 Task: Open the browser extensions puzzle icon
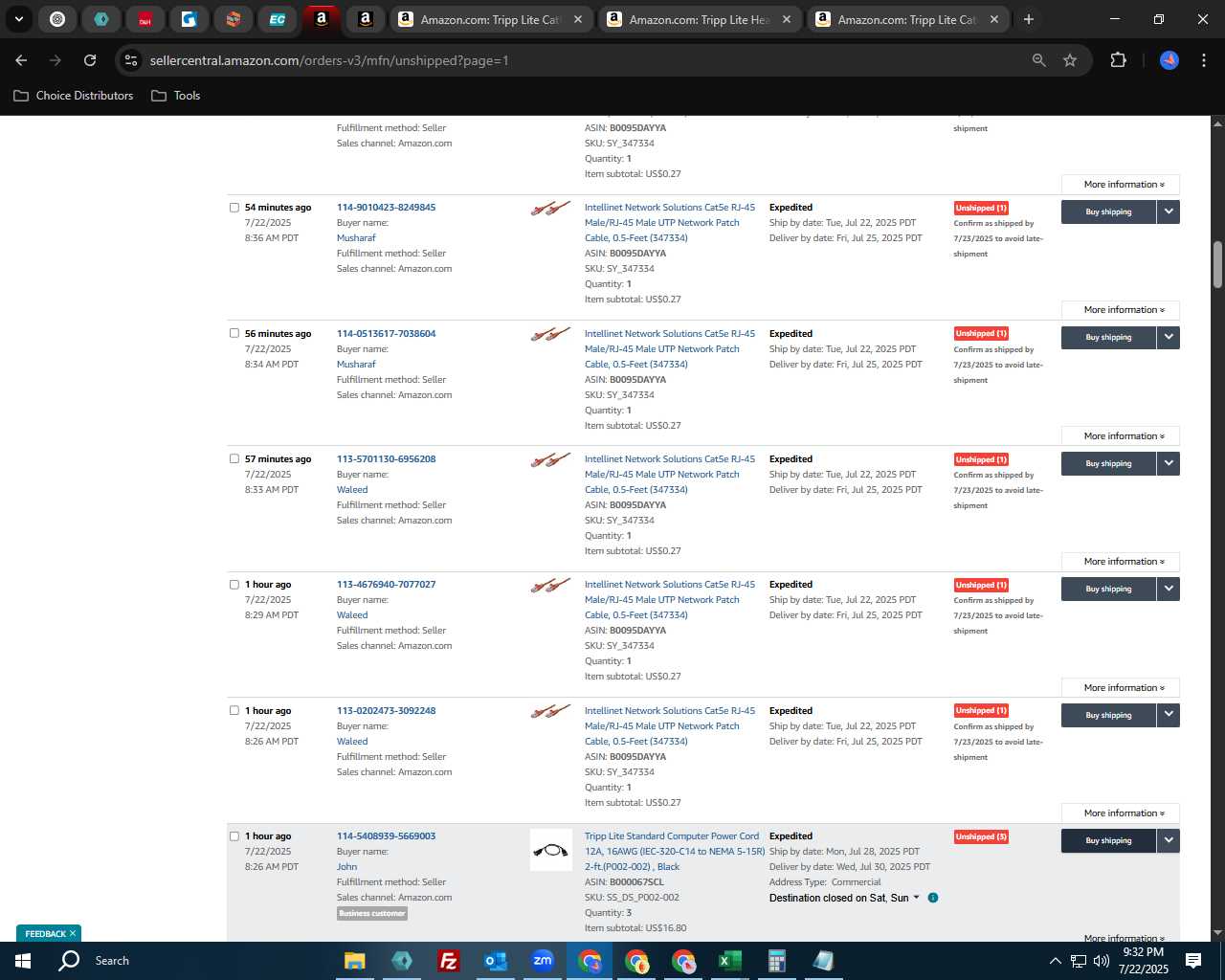[x=1118, y=60]
